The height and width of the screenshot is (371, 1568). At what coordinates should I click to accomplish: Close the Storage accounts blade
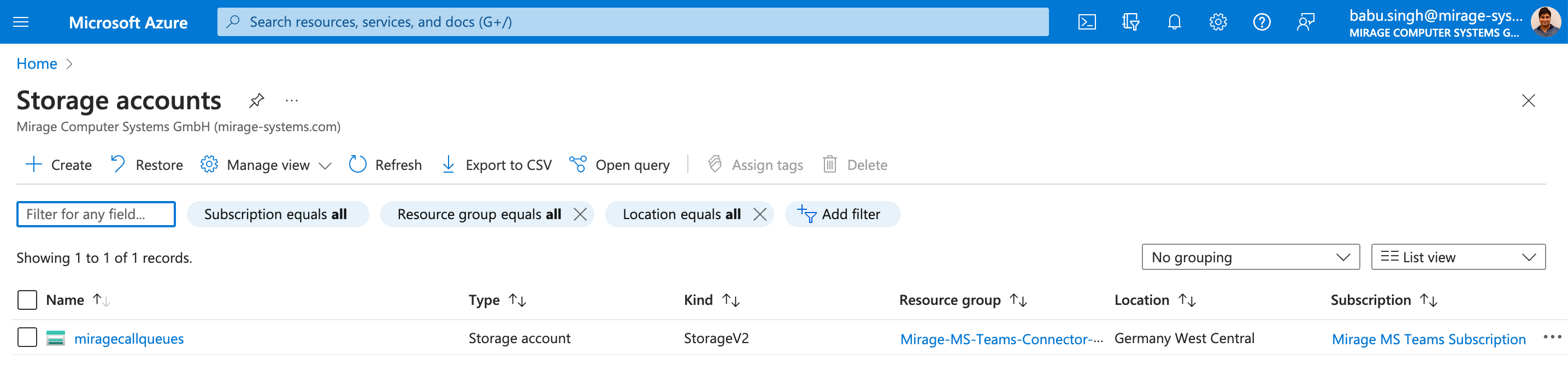click(x=1528, y=101)
